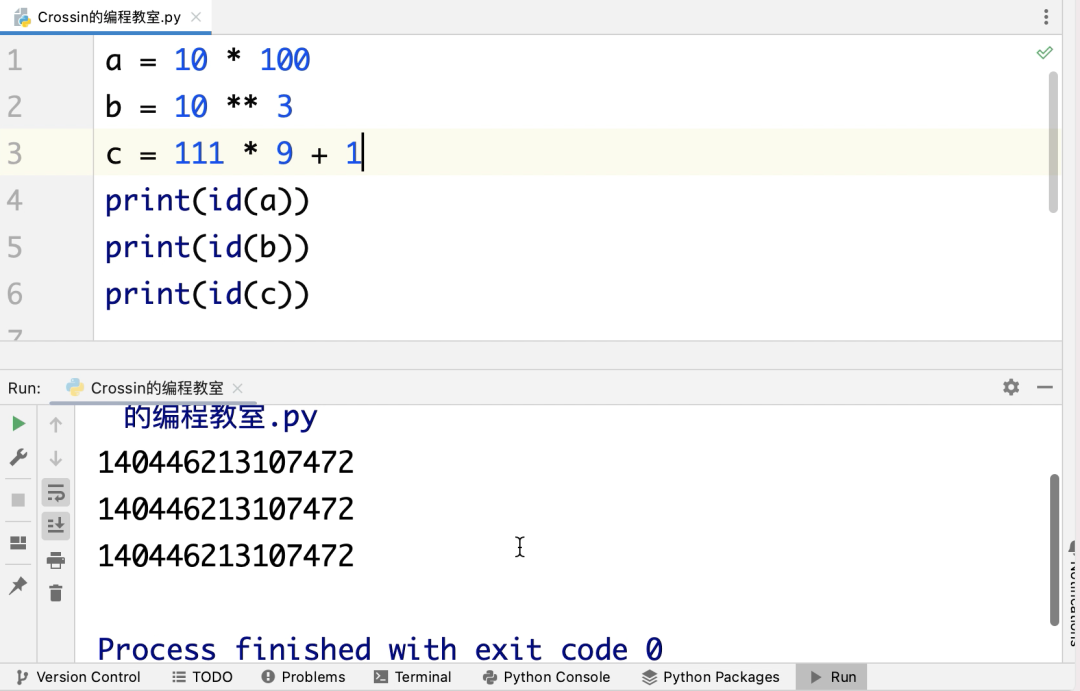Viewport: 1080px width, 691px height.
Task: Select the Crossin的编程教室.py editor tab
Action: pos(105,17)
